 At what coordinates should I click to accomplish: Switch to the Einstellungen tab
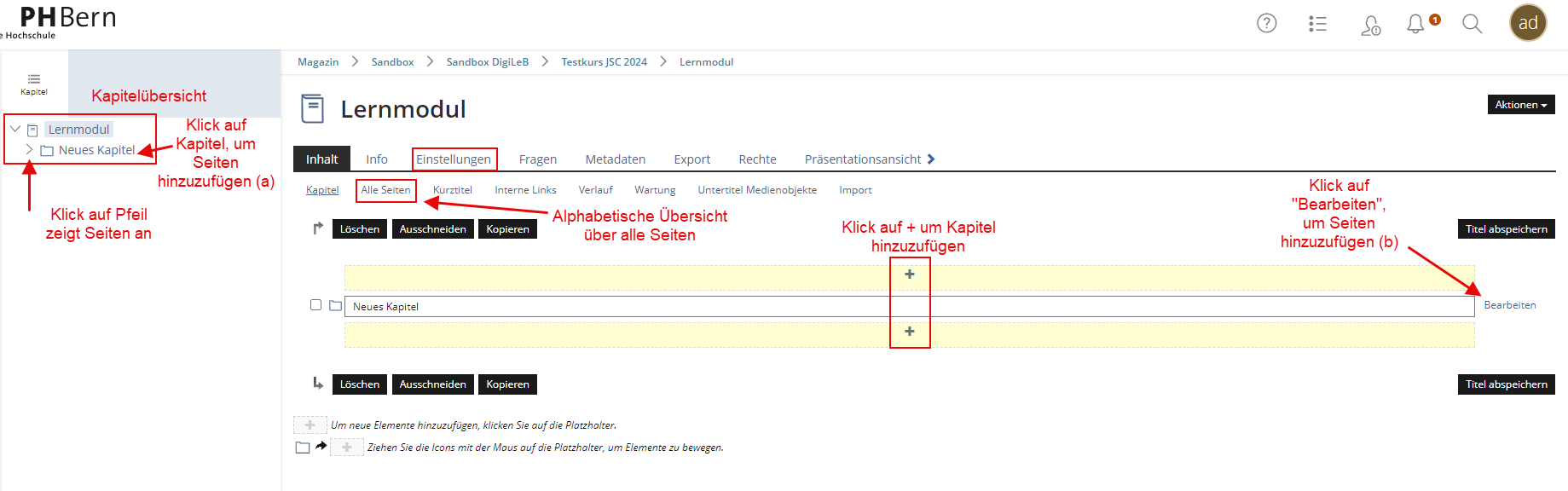(454, 159)
